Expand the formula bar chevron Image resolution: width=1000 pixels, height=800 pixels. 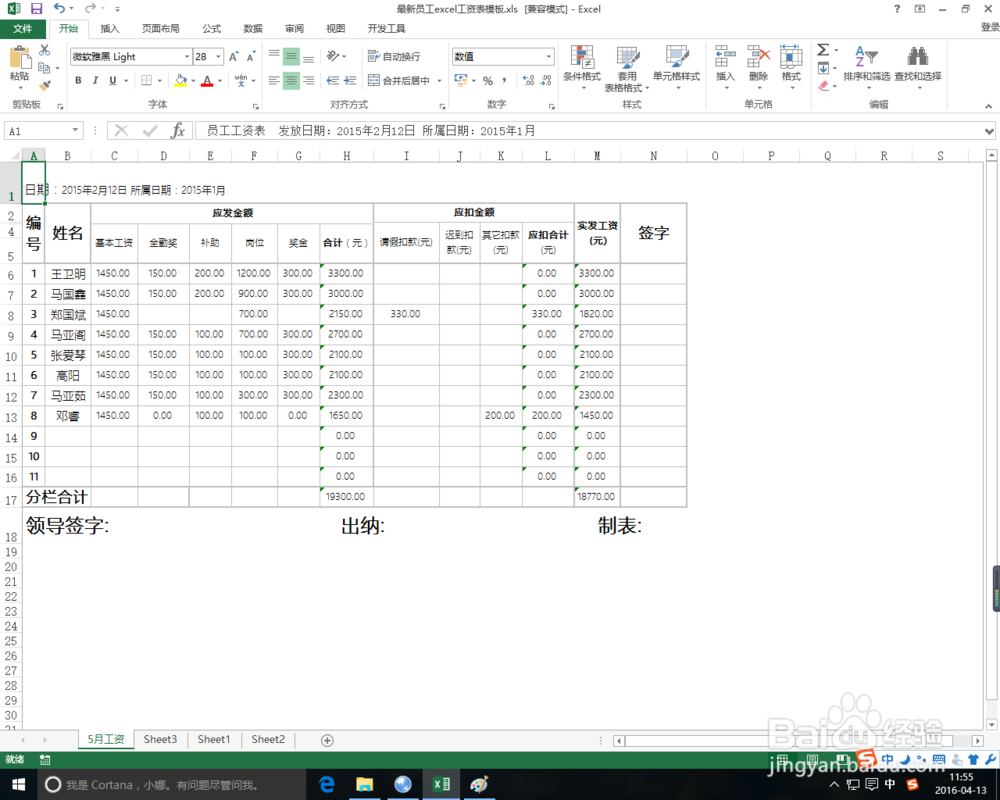[989, 131]
